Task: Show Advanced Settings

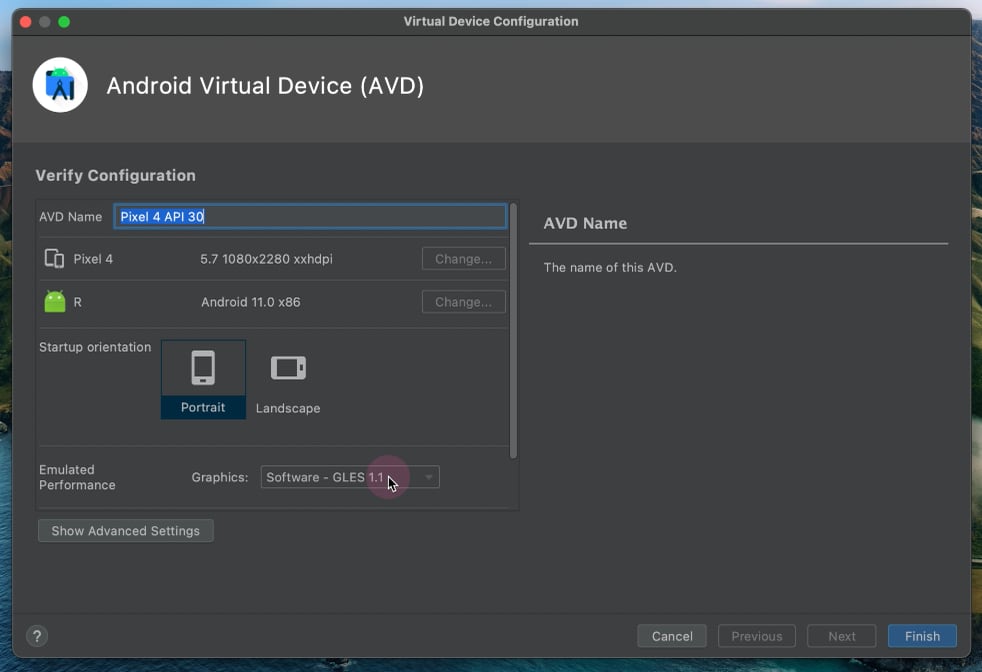Action: [x=126, y=531]
